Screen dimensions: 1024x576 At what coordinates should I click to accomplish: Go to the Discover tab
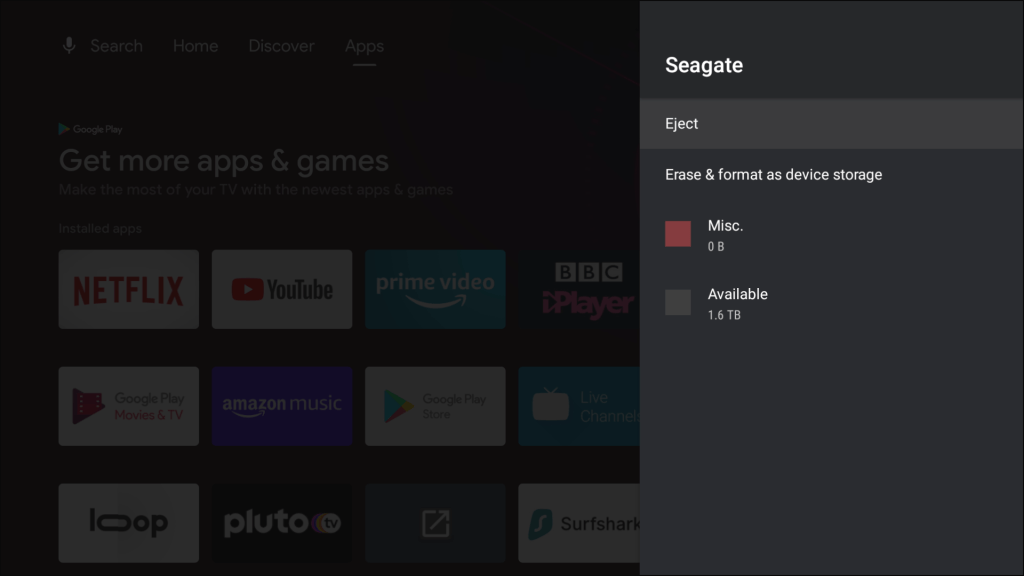tap(281, 46)
